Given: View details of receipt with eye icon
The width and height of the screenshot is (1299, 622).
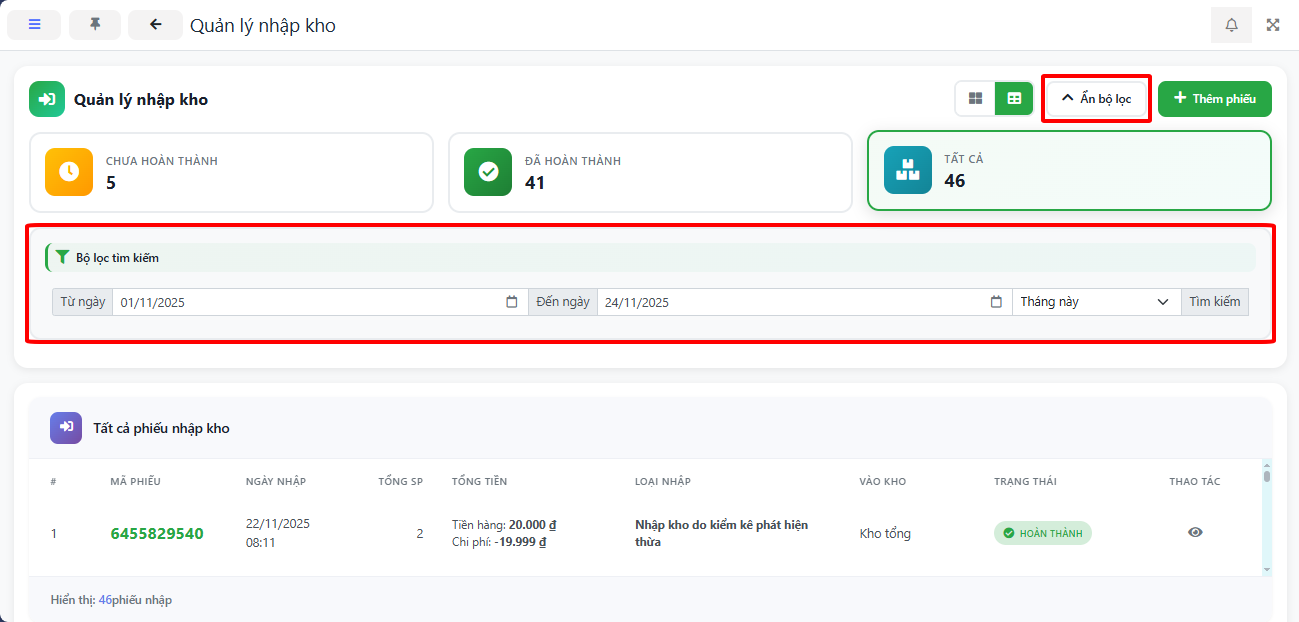Looking at the screenshot, I should coord(1195,533).
